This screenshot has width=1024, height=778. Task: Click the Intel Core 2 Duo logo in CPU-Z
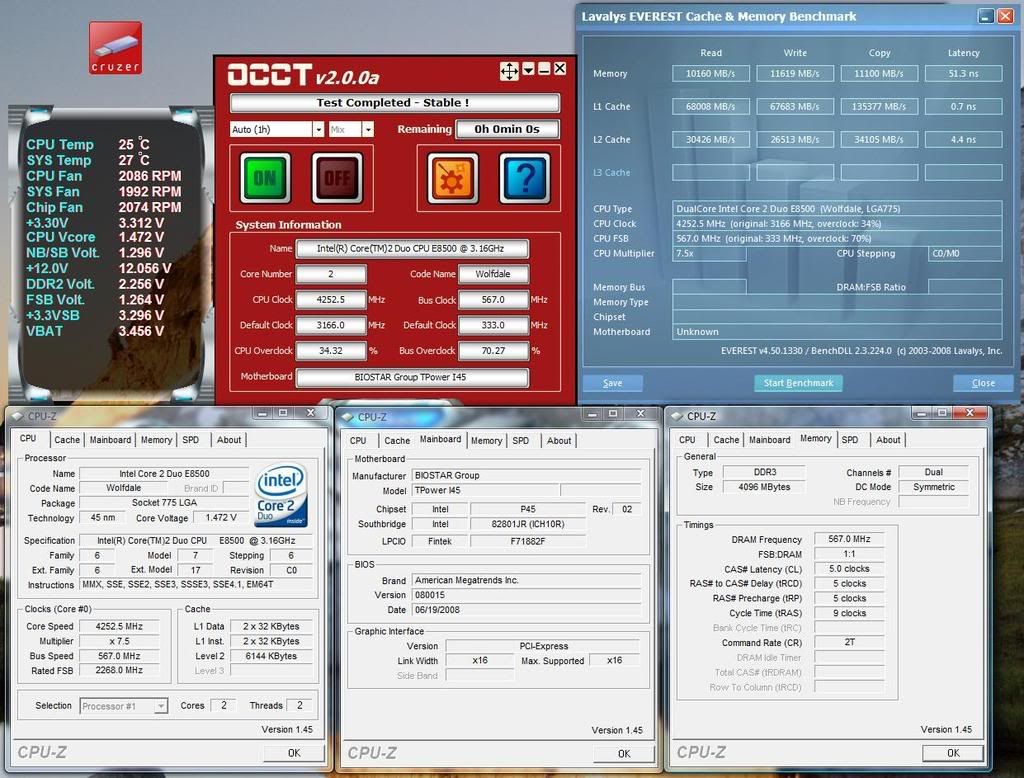coord(281,495)
